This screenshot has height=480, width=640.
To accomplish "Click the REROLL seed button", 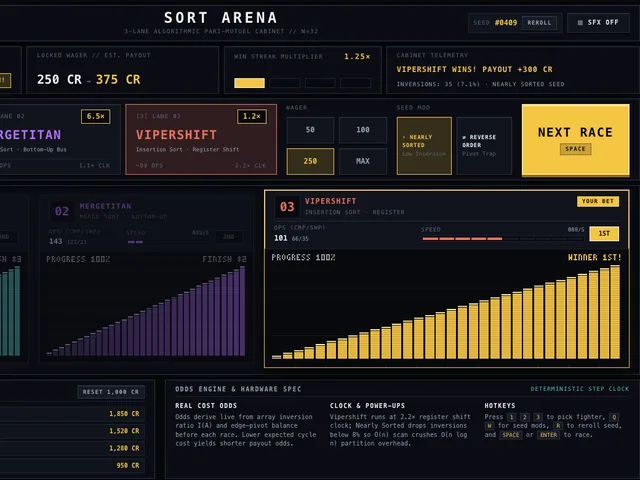I will coord(539,23).
